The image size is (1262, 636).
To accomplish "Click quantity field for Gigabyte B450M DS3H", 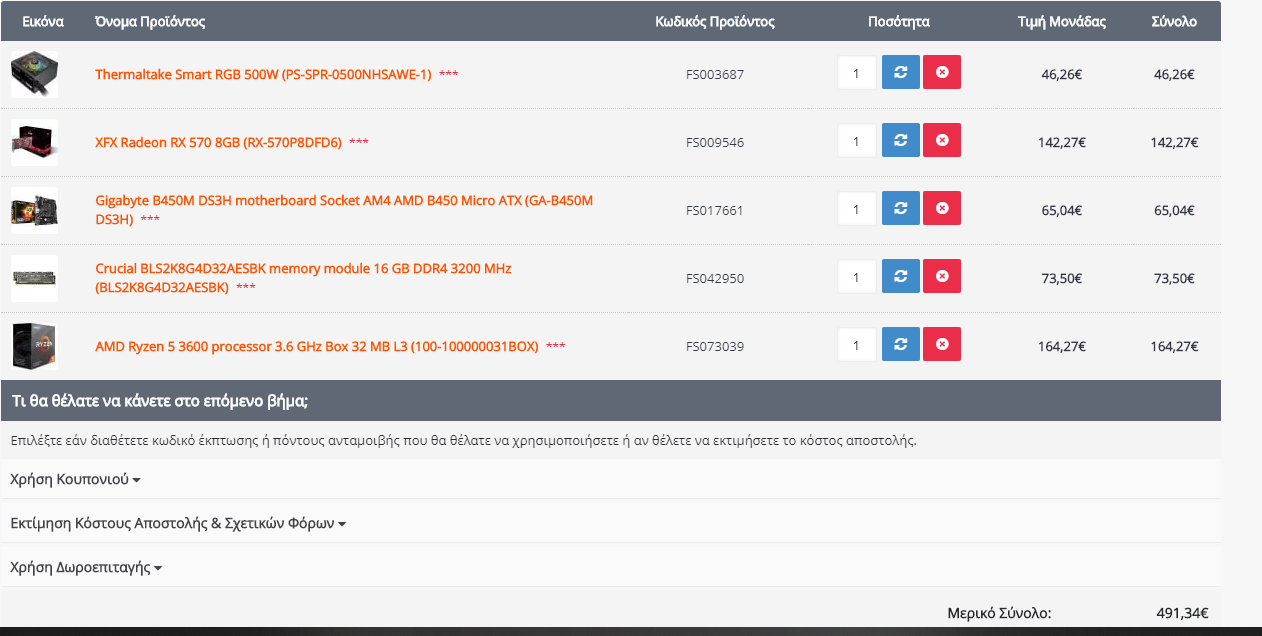I will [856, 209].
